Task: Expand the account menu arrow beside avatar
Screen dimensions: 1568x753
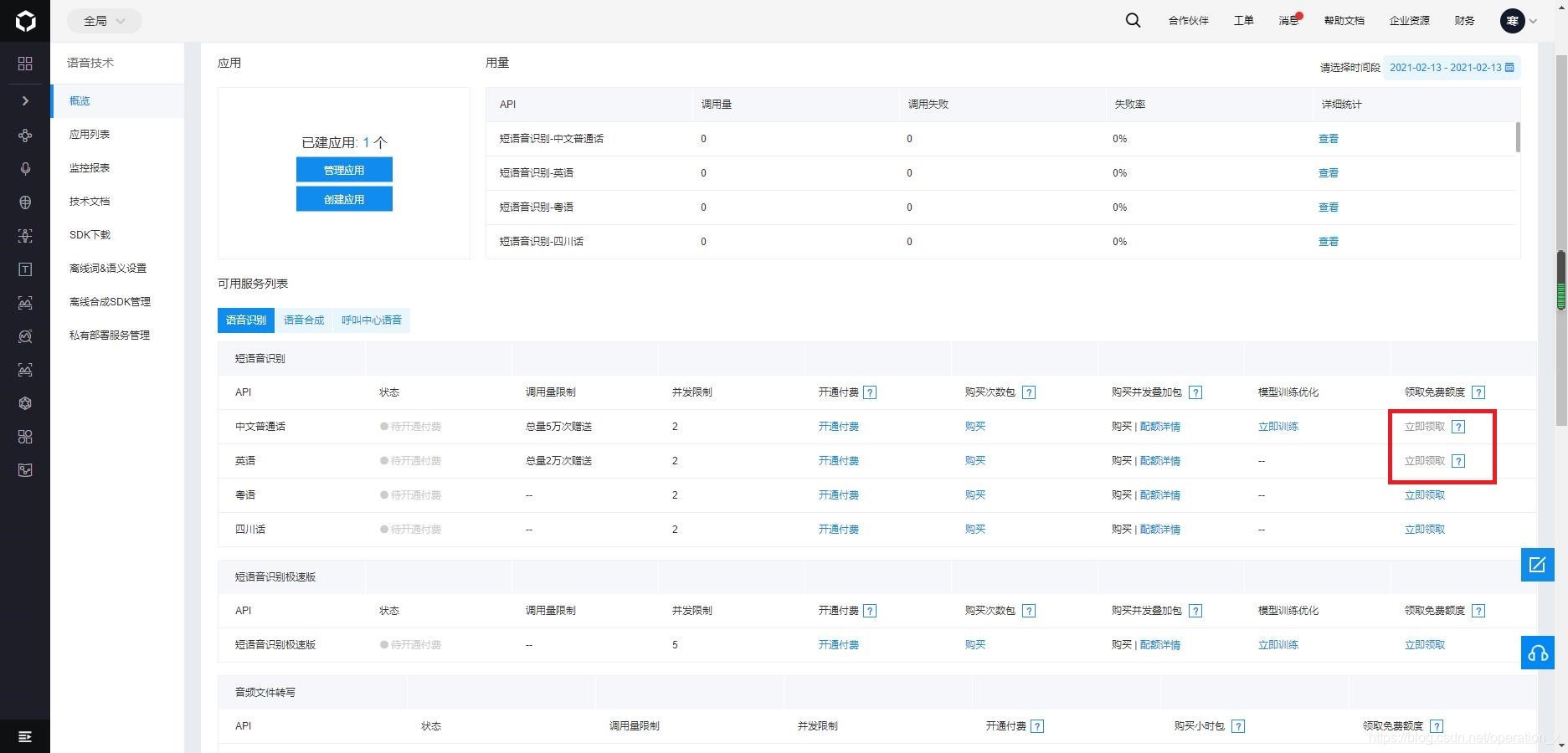Action: click(x=1533, y=22)
